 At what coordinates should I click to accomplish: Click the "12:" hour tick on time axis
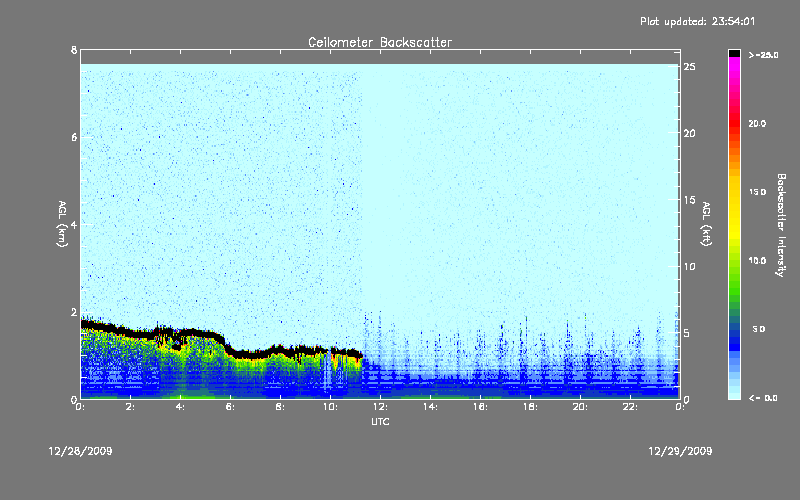coord(381,407)
